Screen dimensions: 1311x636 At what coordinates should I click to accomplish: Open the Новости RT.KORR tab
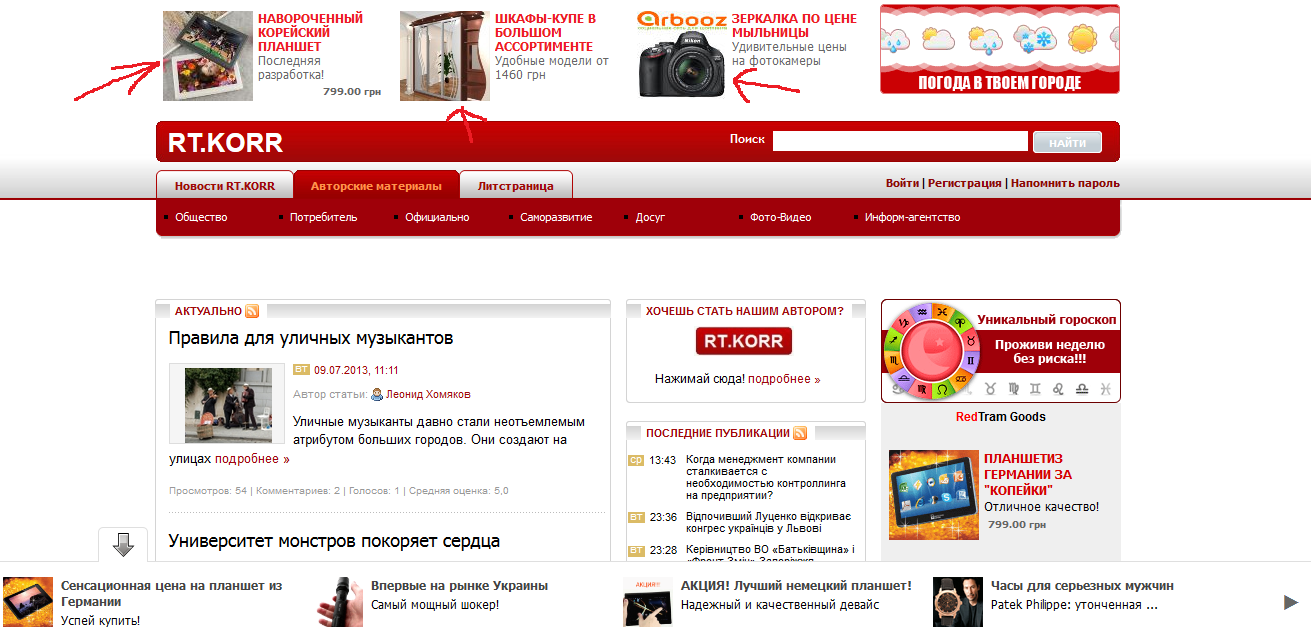pos(224,186)
